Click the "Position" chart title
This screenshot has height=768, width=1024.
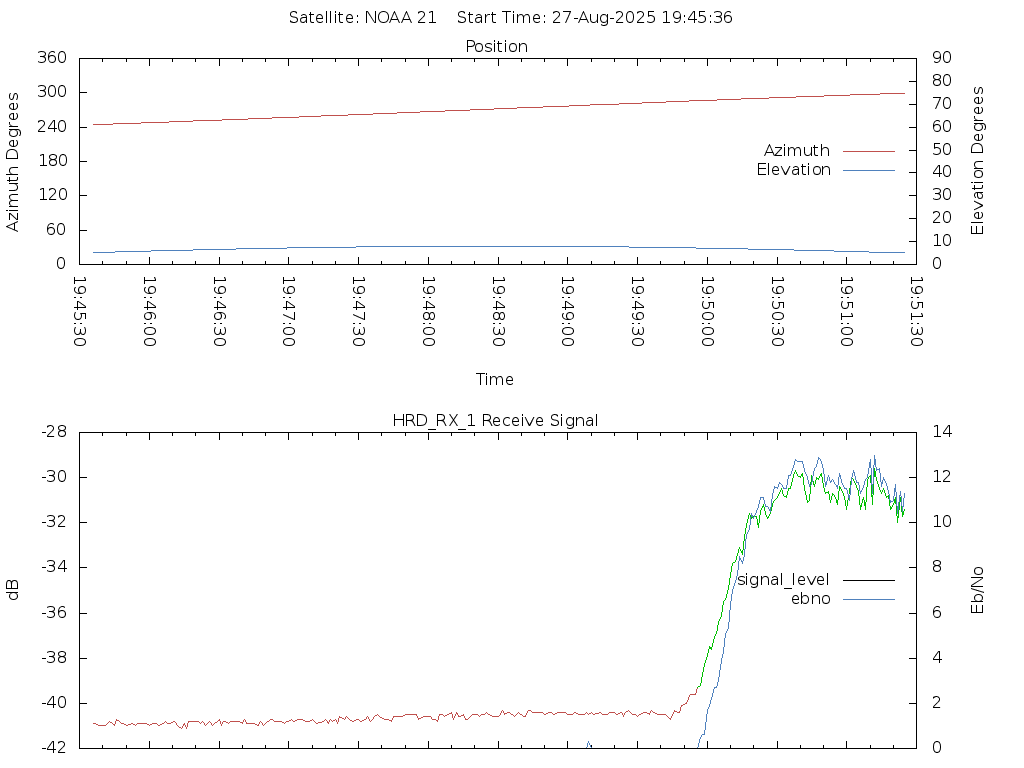[496, 46]
